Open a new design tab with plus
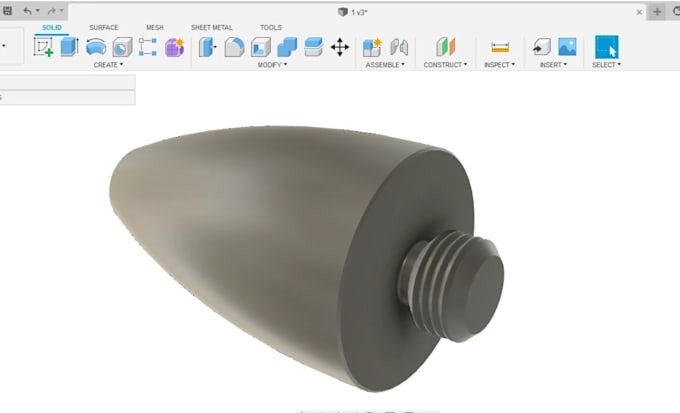The width and height of the screenshot is (680, 413). (657, 12)
